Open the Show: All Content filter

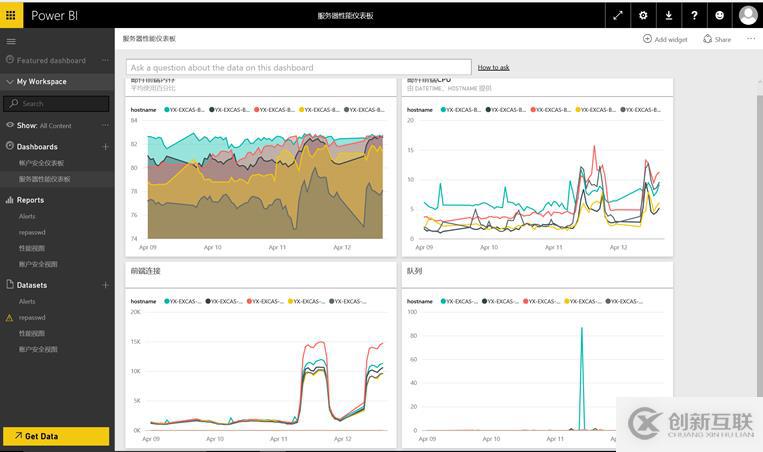coord(44,126)
